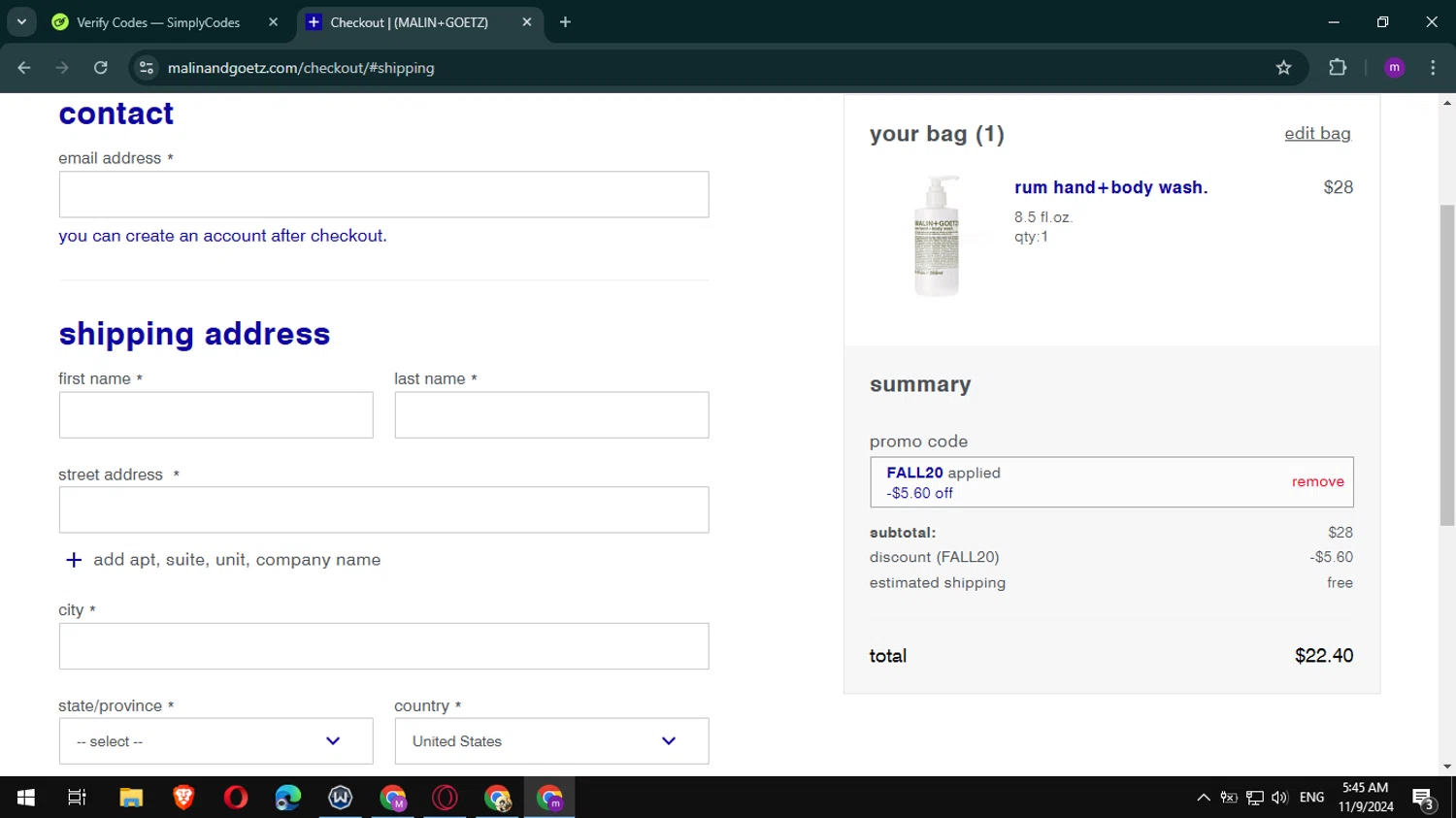Viewport: 1456px width, 818px height.
Task: Go back to previous page
Action: tap(24, 68)
